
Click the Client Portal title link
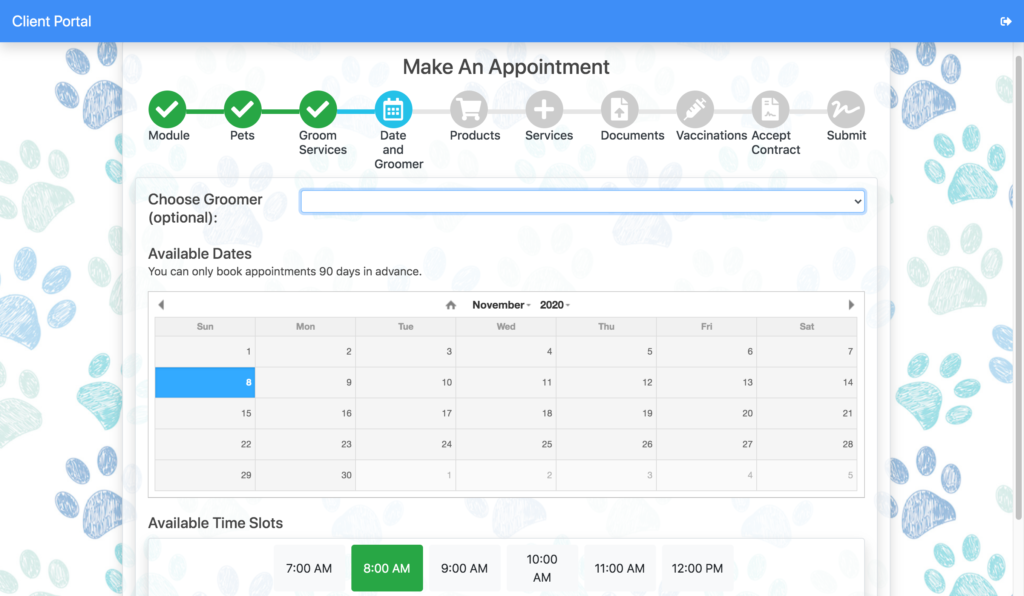click(x=52, y=22)
